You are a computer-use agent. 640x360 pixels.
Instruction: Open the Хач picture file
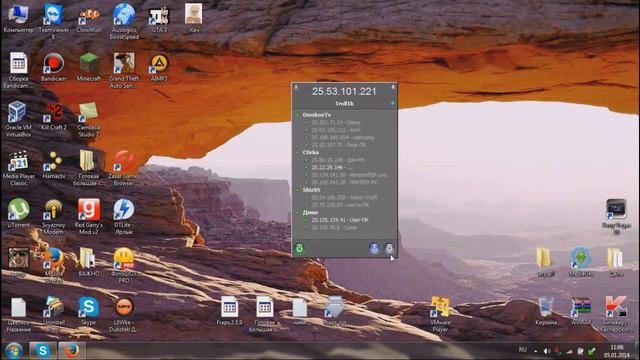(194, 19)
